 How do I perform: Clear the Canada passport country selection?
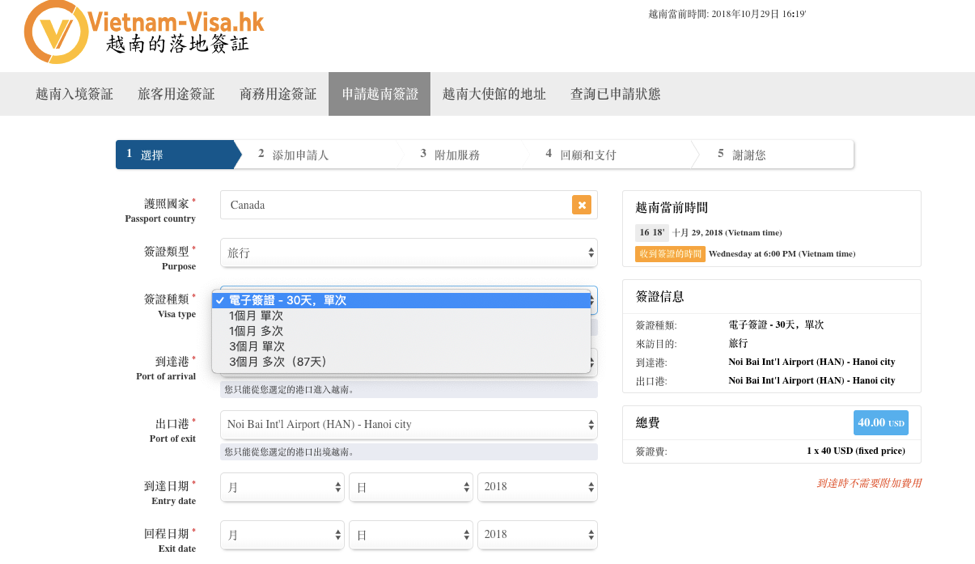coord(581,205)
